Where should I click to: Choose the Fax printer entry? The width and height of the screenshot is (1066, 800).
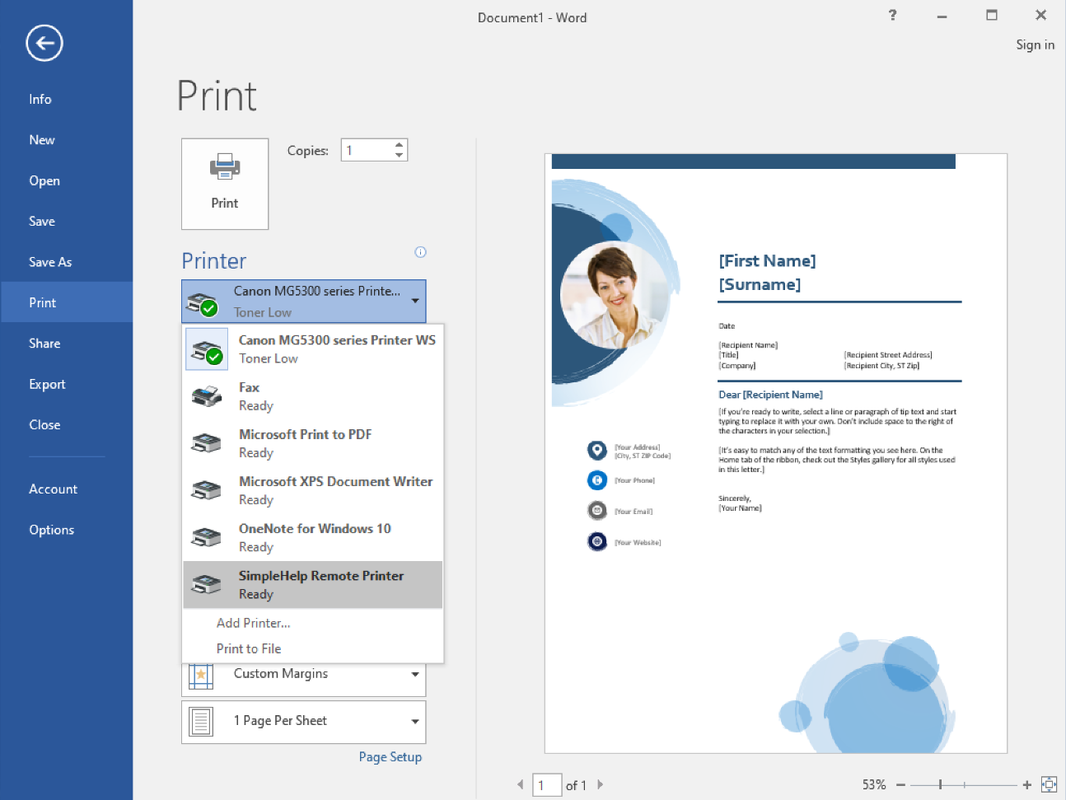point(313,396)
